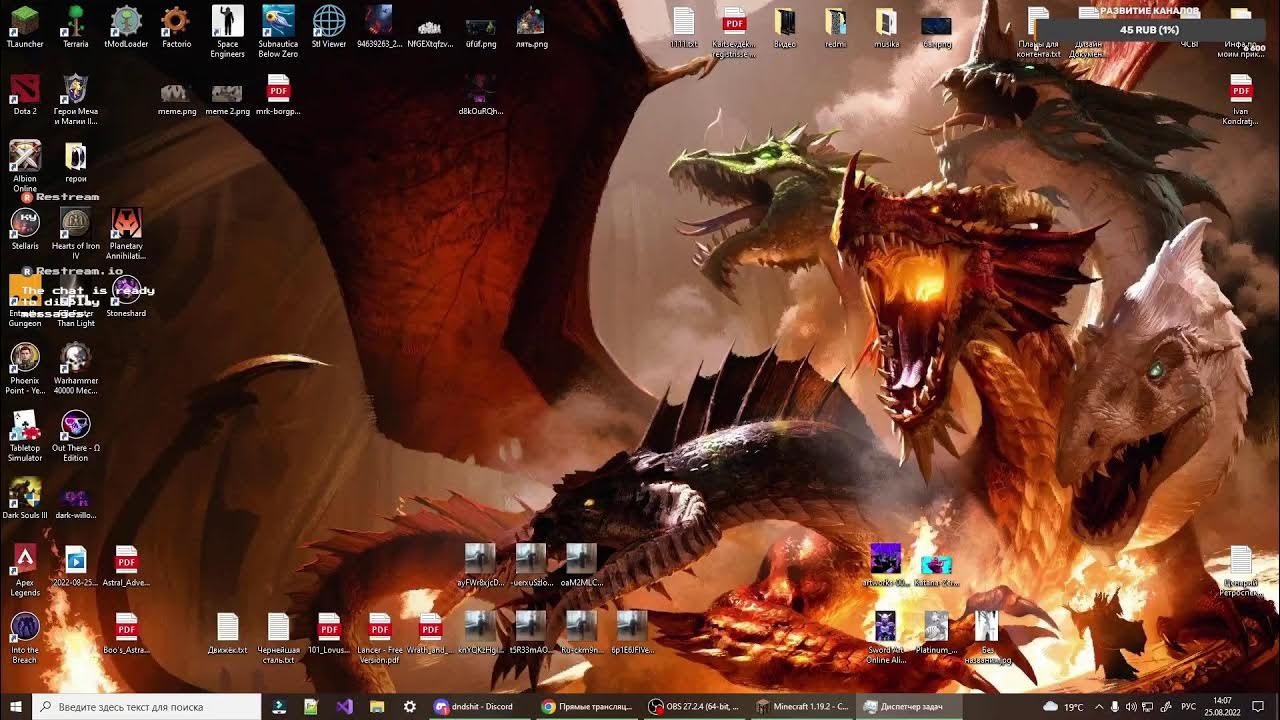Select the 2022-08-25 video file
The height and width of the screenshot is (720, 1280).
point(76,565)
